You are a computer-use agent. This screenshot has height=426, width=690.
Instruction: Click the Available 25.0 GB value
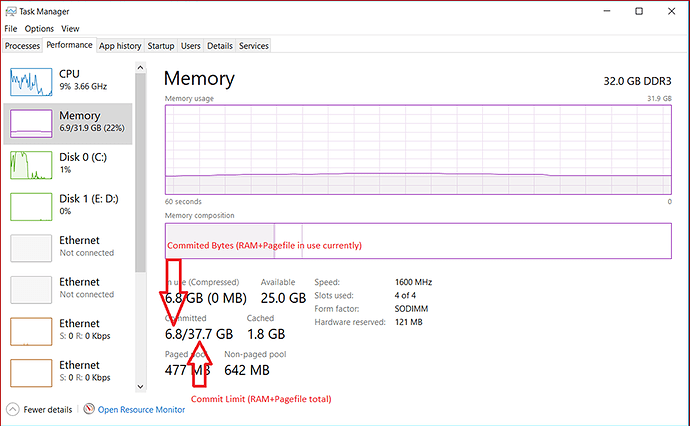pos(283,298)
